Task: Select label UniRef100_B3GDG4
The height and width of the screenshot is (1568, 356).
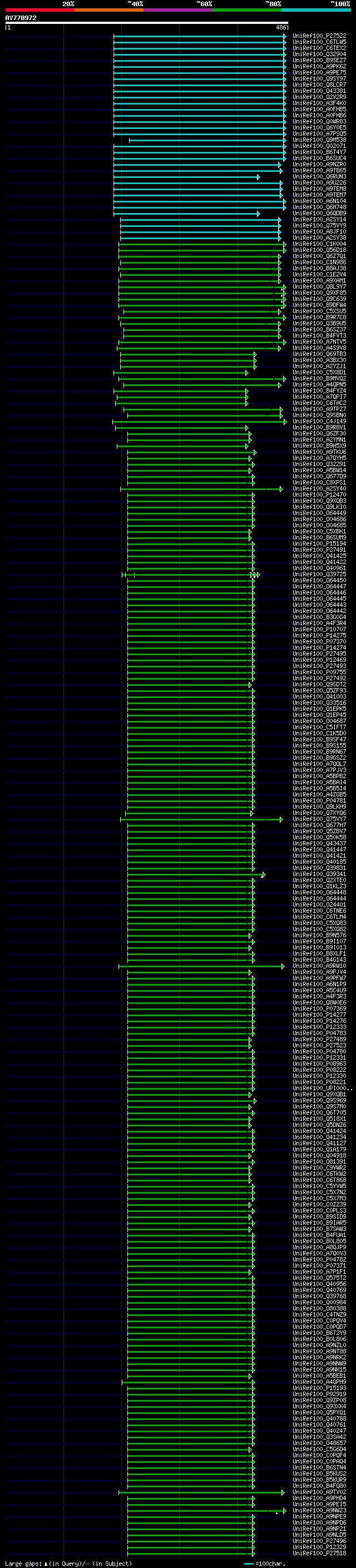Action: pos(319,617)
